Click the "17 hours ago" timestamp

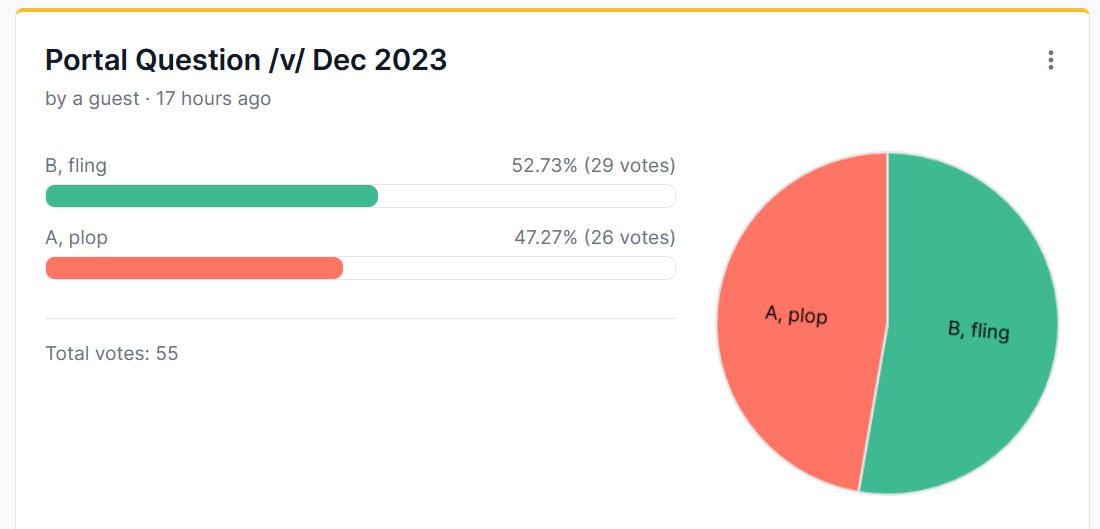coord(214,99)
